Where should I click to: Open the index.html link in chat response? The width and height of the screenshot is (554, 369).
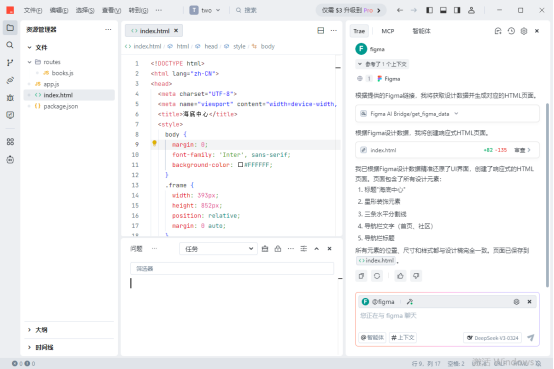coord(376,261)
